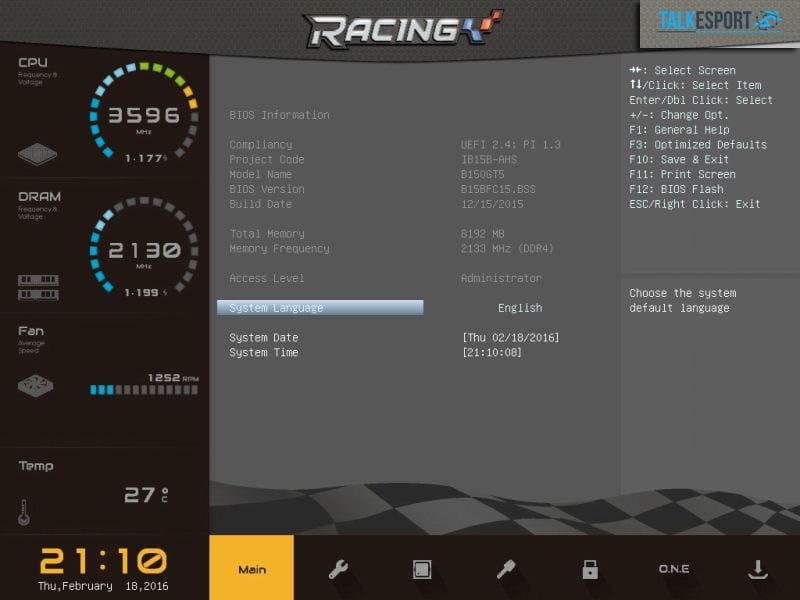Open the download arrow exit tab
The image size is (800, 600).
pyautogui.click(x=757, y=569)
